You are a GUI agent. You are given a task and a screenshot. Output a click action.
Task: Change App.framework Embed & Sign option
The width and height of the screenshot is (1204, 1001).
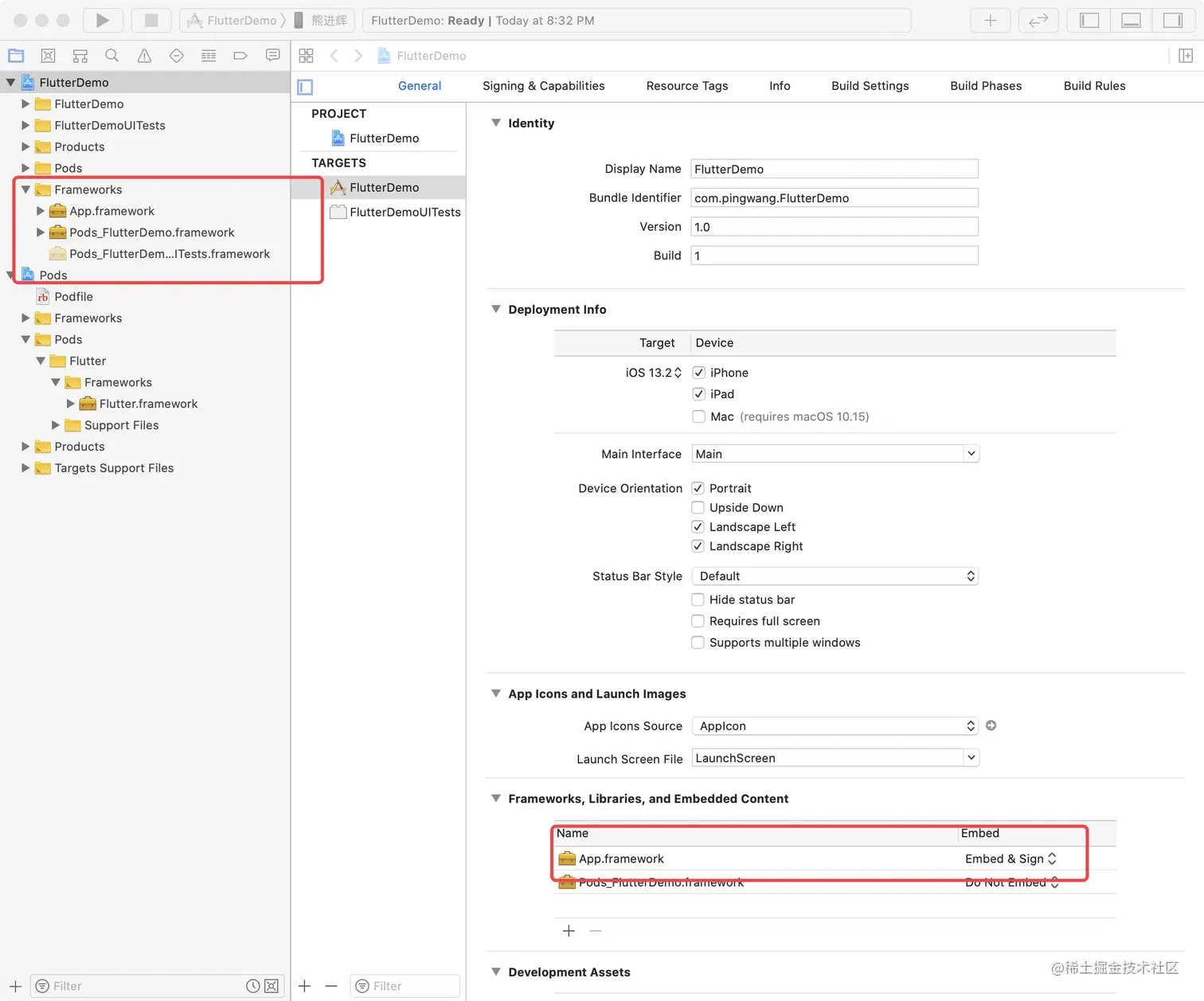(x=1010, y=858)
